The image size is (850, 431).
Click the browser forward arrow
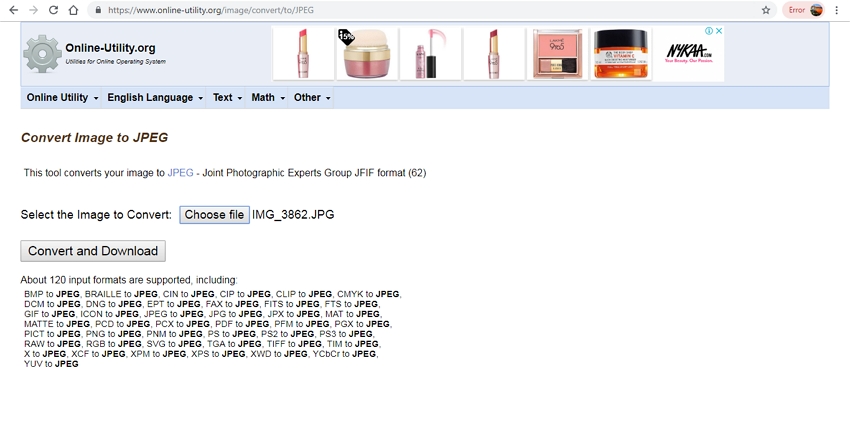click(32, 10)
